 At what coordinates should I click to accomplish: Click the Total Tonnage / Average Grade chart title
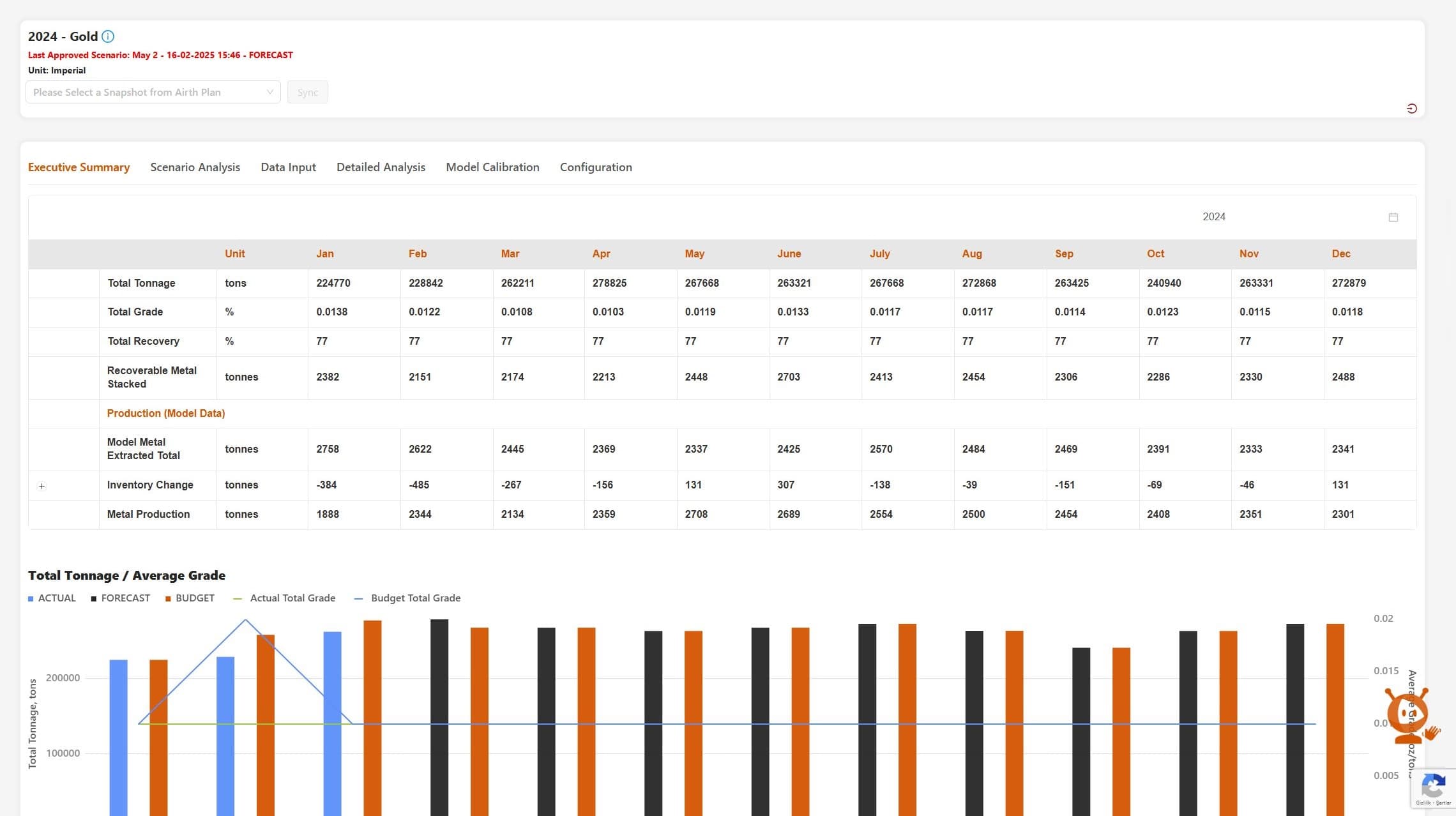[126, 576]
